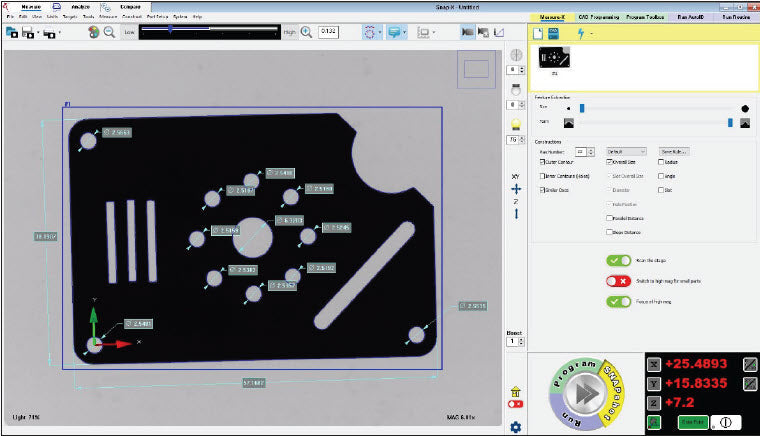Open the Program Toolbox tab
The width and height of the screenshot is (760, 436).
click(x=645, y=17)
